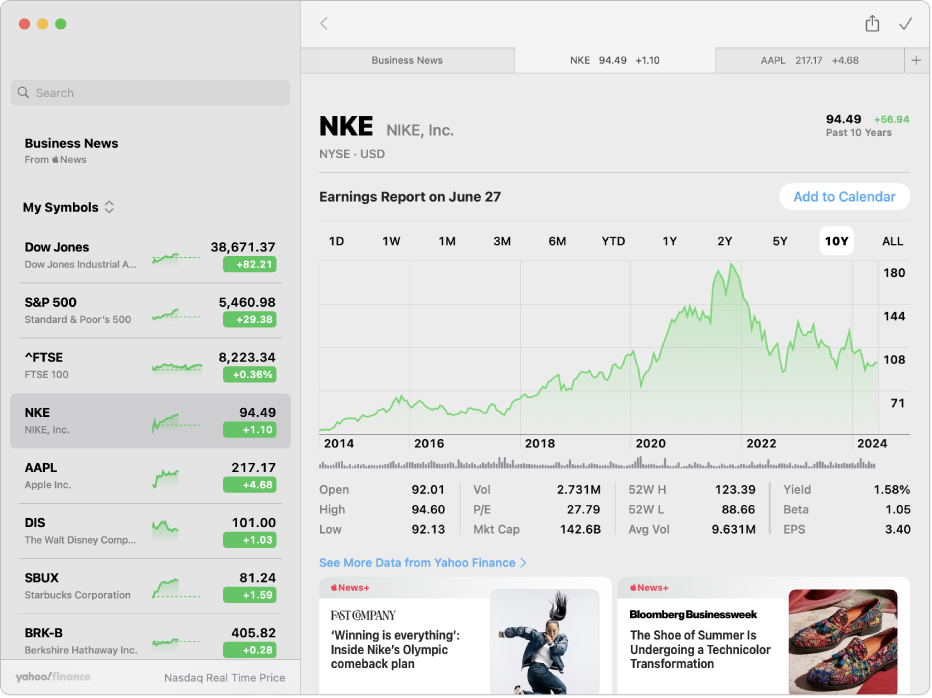Add a new tab with plus button
932x698 pixels.
916,60
